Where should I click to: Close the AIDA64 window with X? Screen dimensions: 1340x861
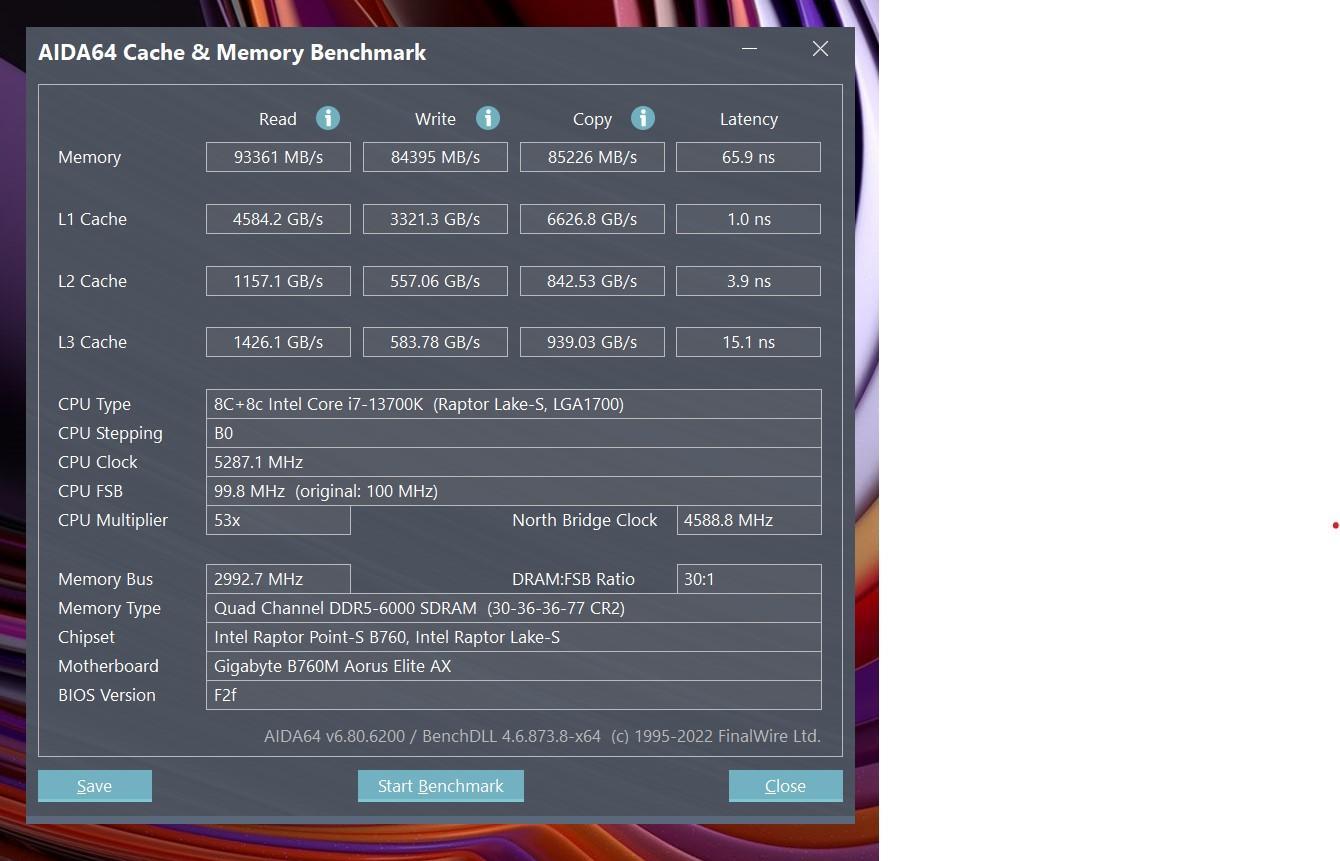pos(820,48)
